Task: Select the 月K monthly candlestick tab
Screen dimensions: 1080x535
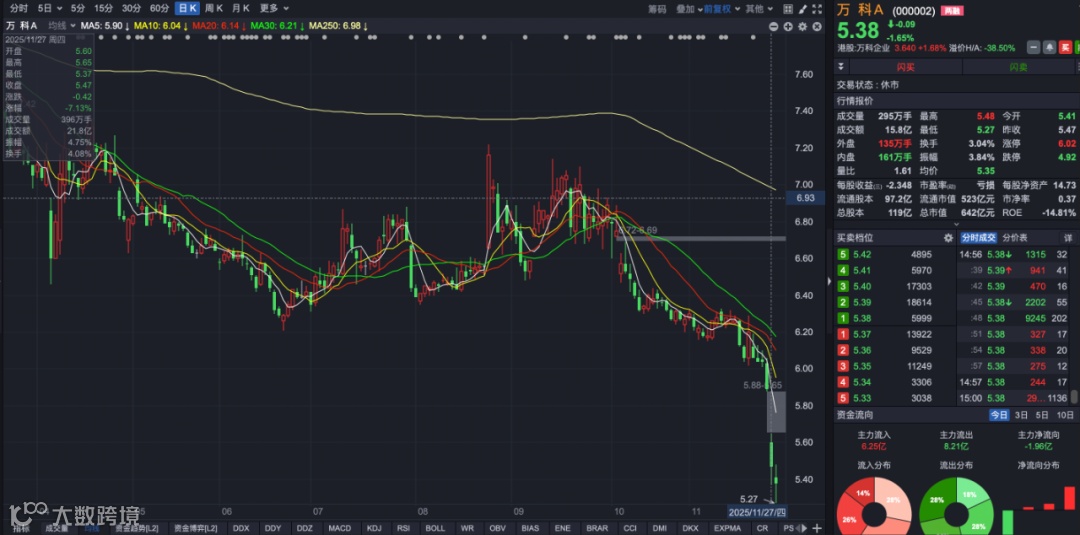Action: (x=241, y=8)
